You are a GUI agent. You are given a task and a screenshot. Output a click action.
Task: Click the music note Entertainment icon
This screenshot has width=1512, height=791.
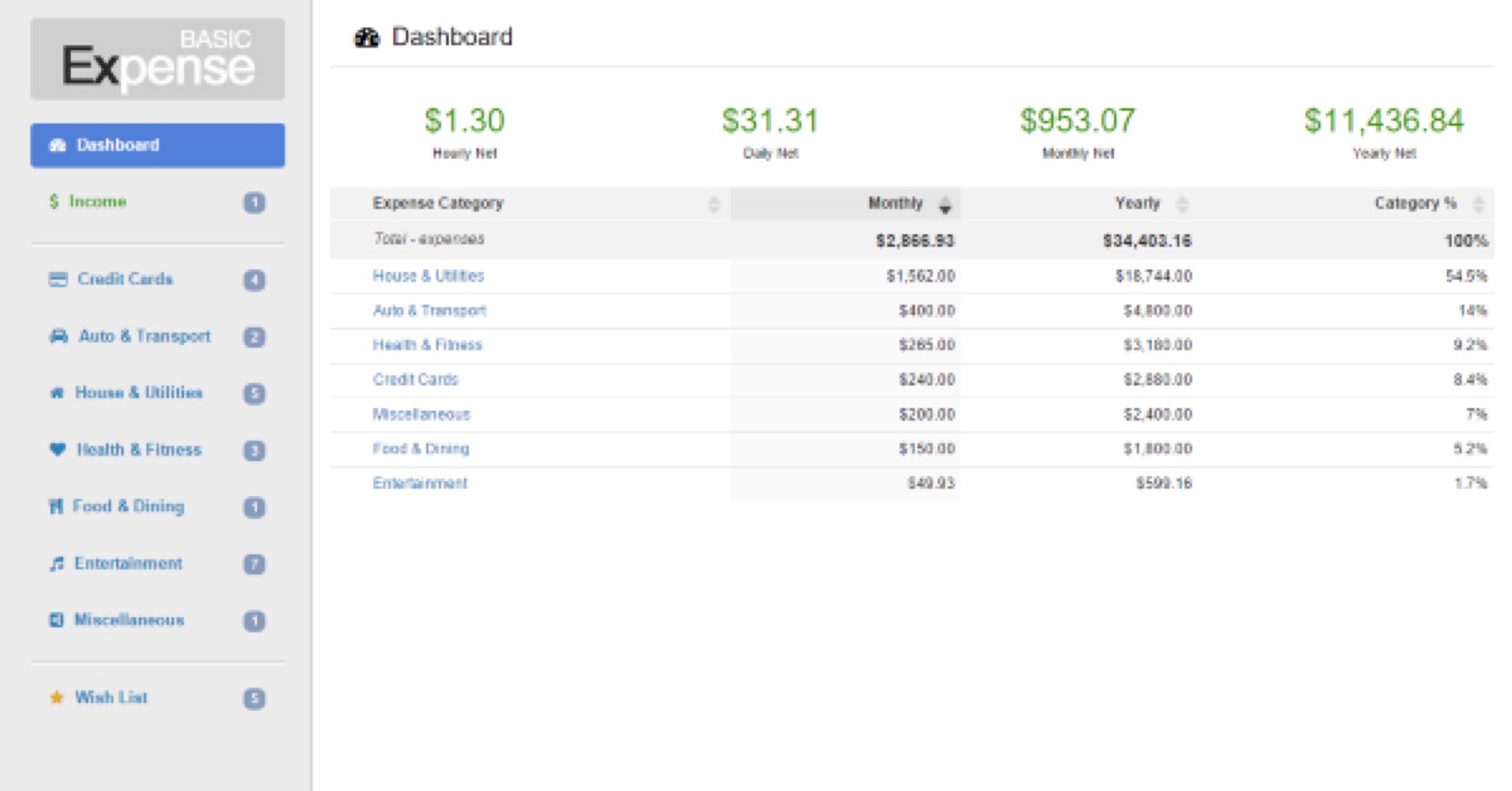coord(57,563)
